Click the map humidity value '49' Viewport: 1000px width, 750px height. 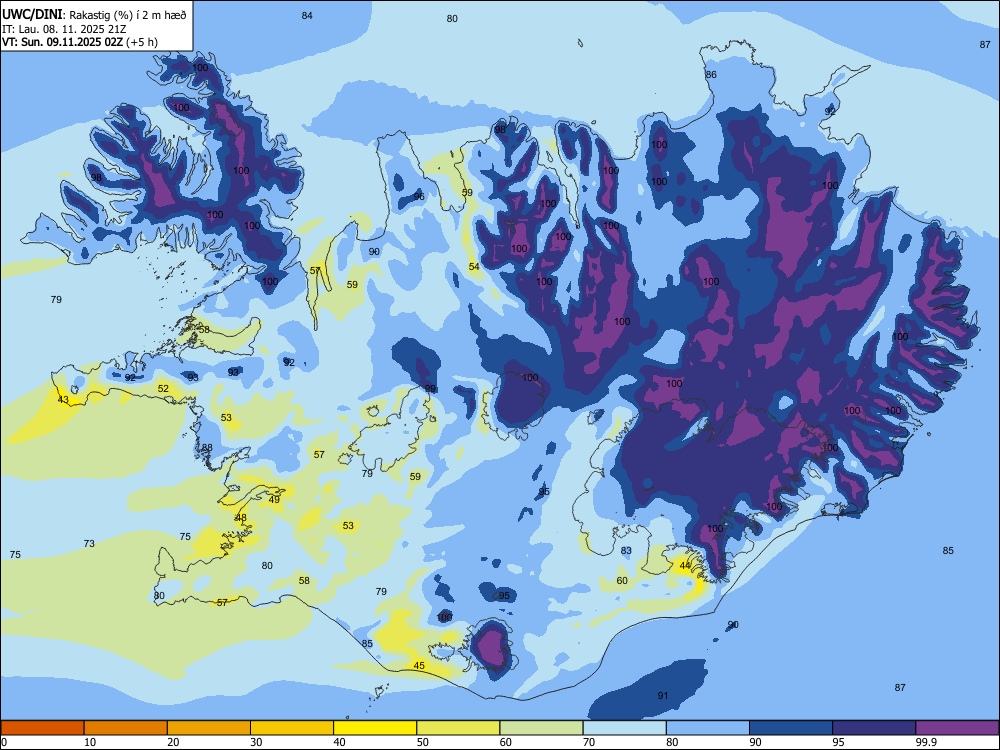click(x=274, y=500)
